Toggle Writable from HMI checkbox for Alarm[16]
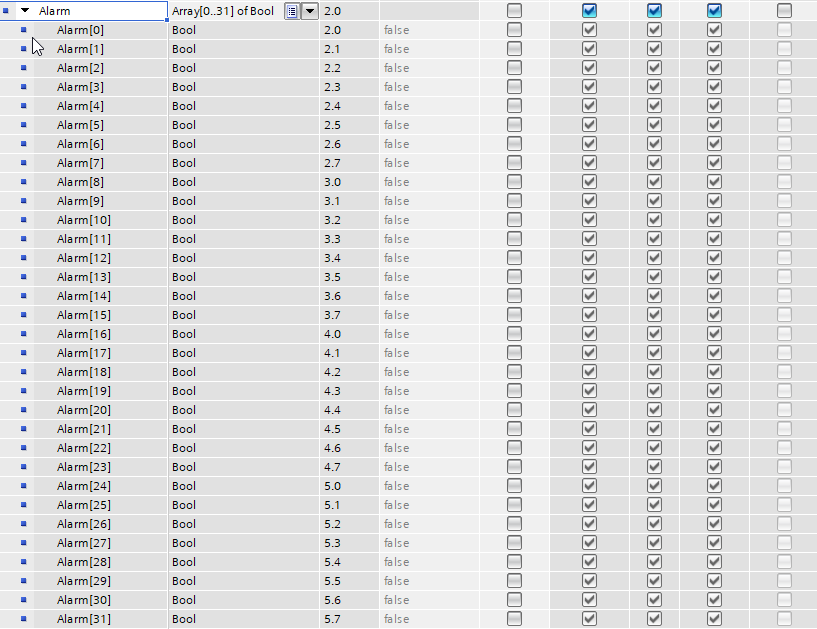The width and height of the screenshot is (817, 629). point(654,334)
